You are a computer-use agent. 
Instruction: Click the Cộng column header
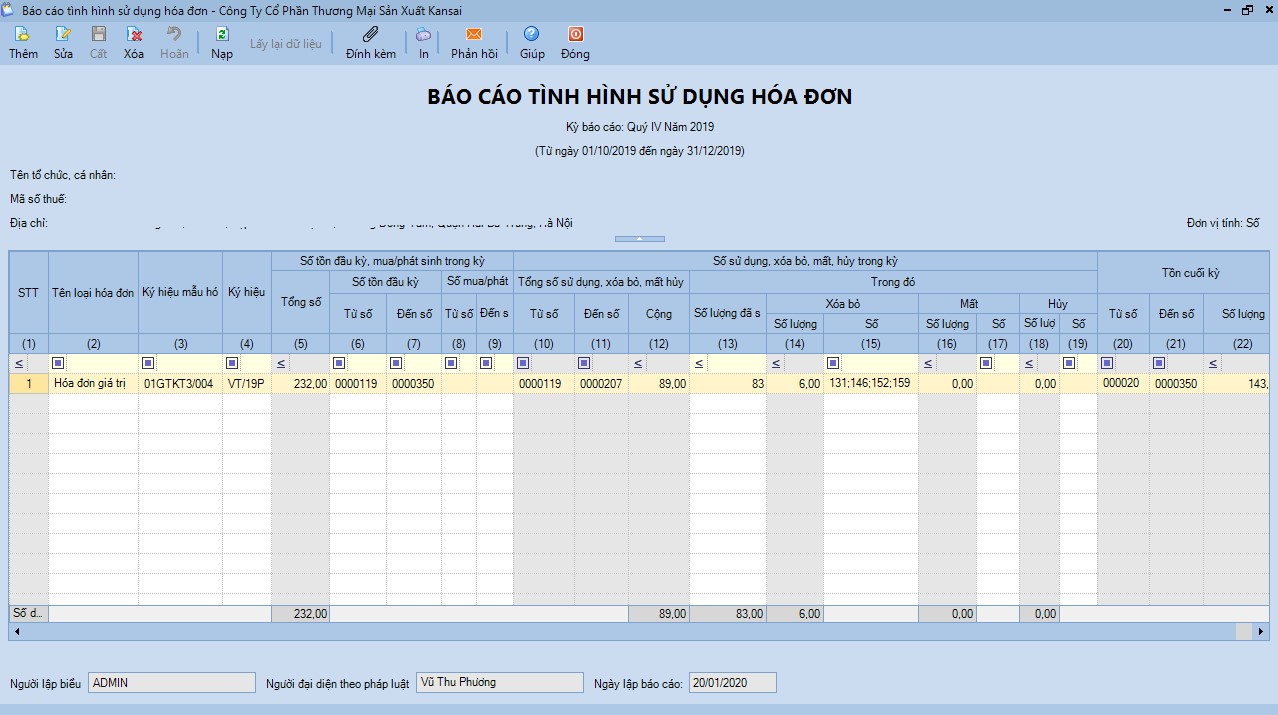point(659,313)
